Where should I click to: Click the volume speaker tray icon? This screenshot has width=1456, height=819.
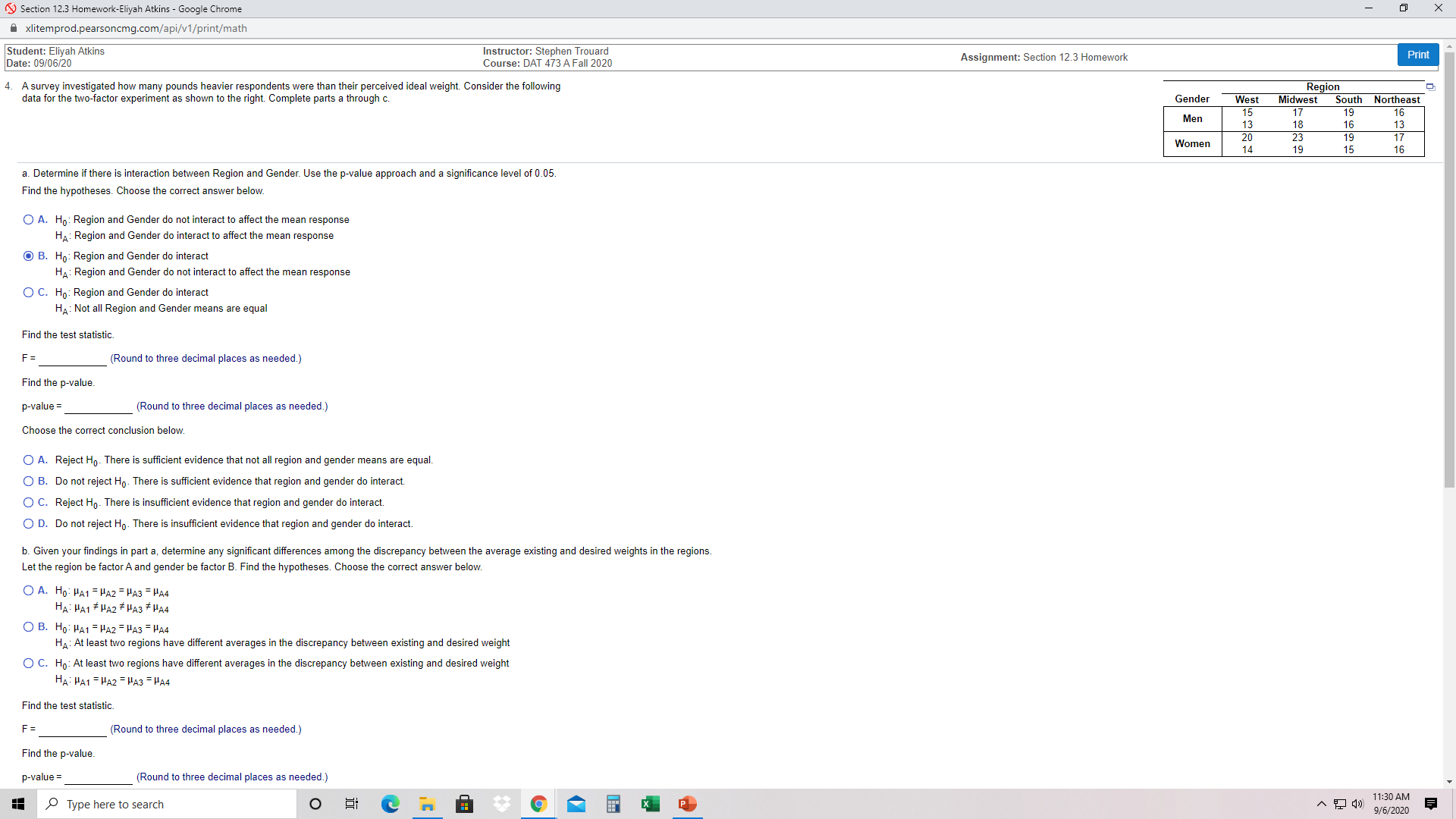pos(1357,804)
